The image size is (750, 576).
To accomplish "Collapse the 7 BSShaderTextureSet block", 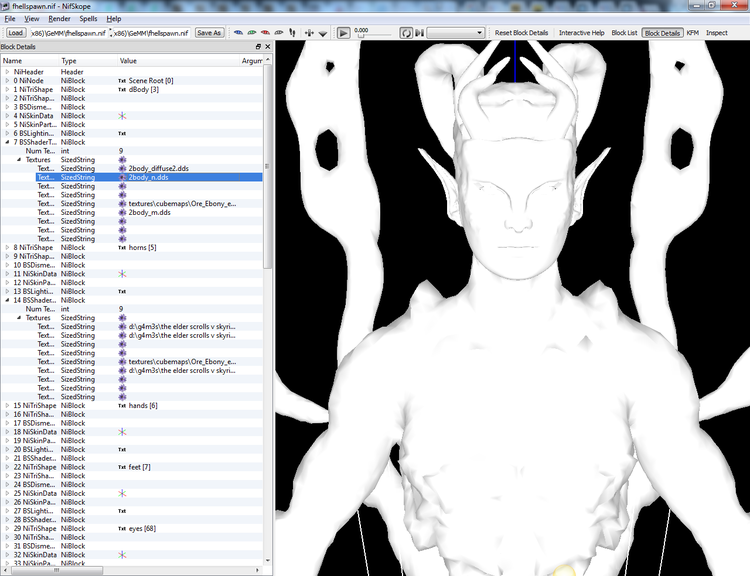I will 7,142.
